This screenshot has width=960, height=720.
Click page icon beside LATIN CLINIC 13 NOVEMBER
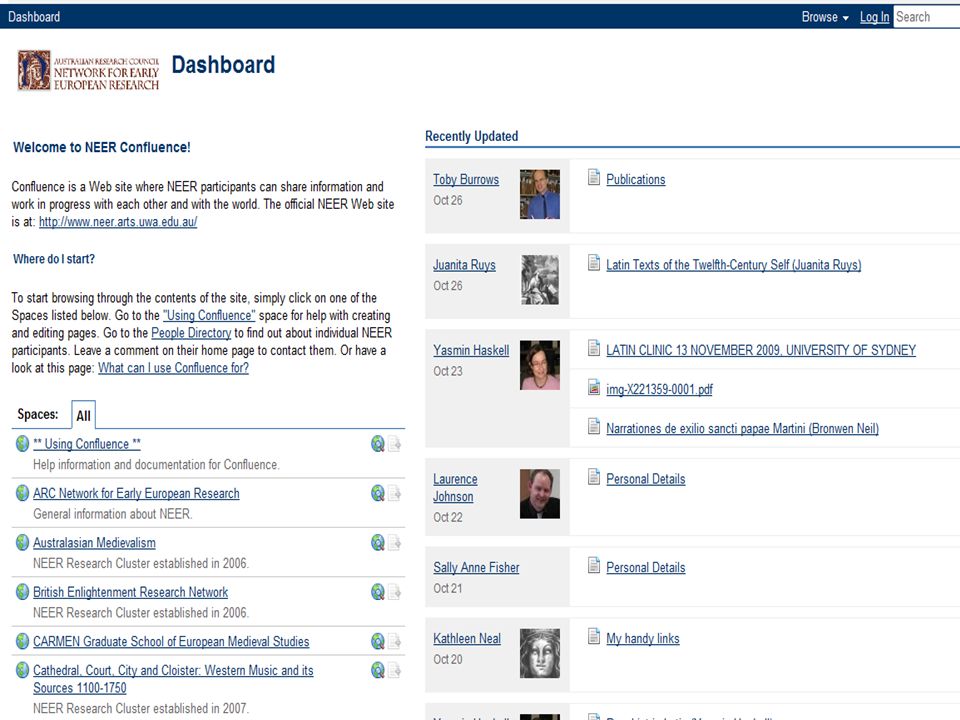pos(593,348)
